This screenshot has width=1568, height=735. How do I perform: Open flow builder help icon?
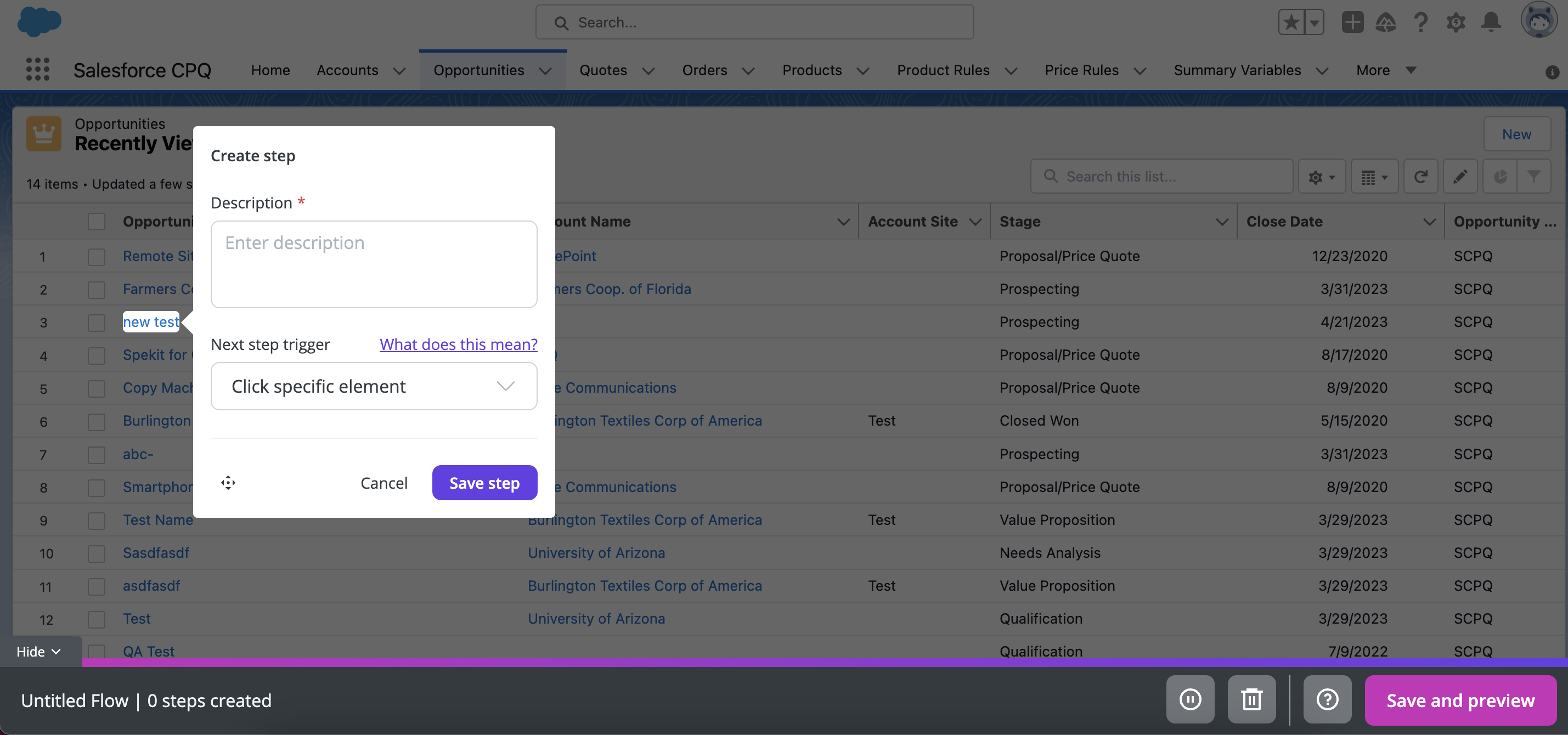pos(1328,700)
